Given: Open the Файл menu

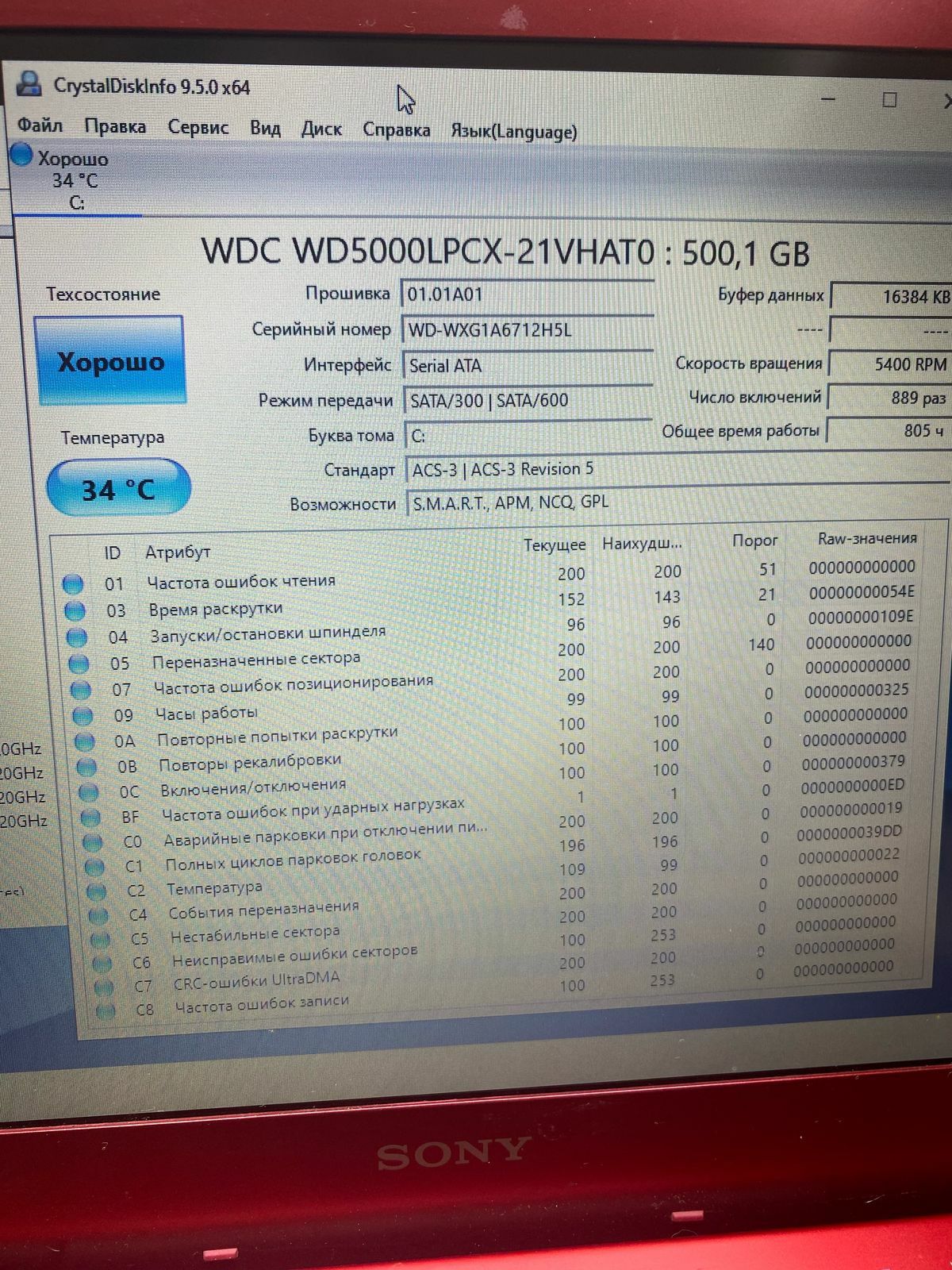Looking at the screenshot, I should click(x=40, y=125).
